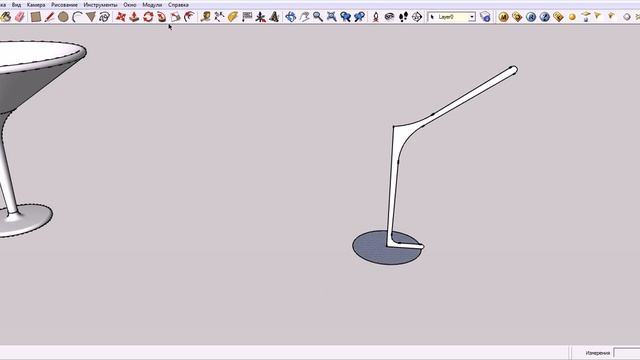The height and width of the screenshot is (360, 640).
Task: Open the Рисование menu
Action: click(64, 5)
